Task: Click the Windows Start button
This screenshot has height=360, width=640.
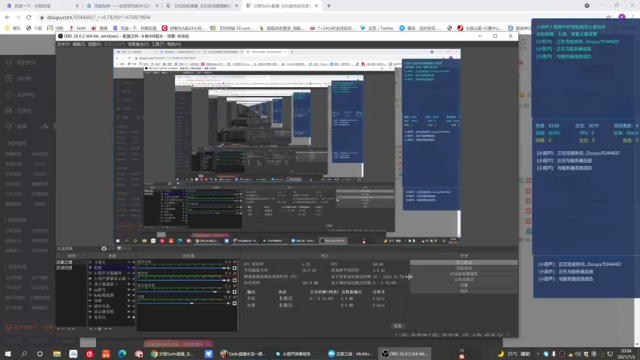Action: coord(8,354)
